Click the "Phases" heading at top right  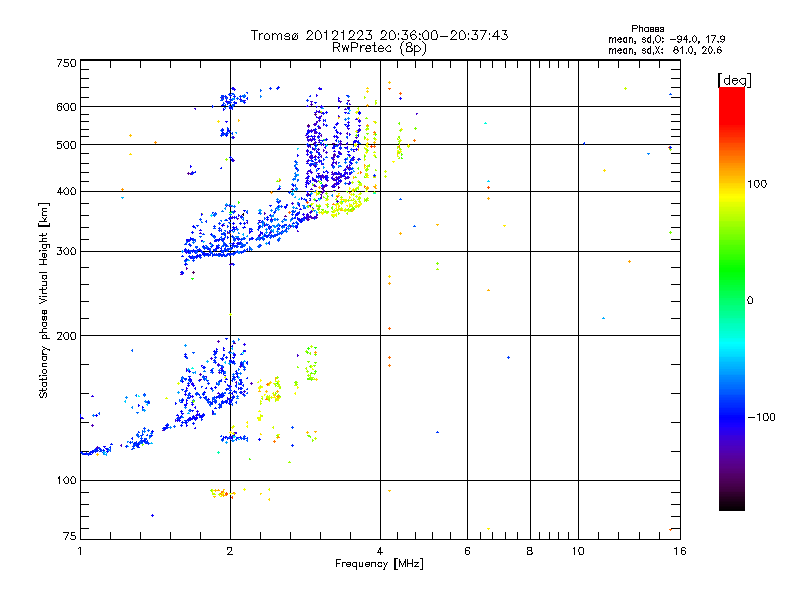647,29
